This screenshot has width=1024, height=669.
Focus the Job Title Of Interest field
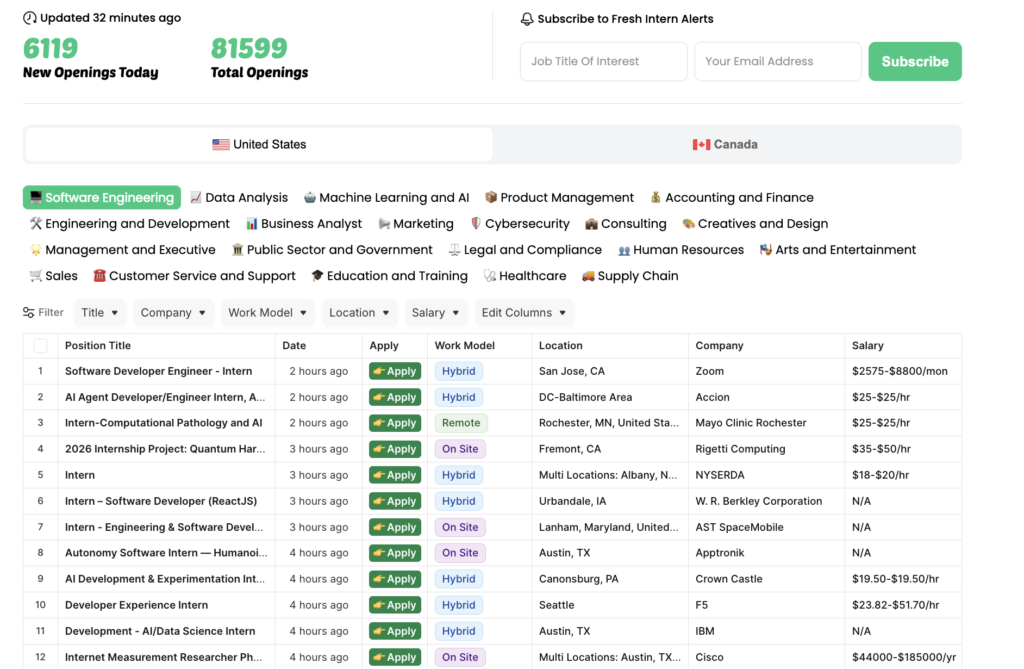[603, 61]
